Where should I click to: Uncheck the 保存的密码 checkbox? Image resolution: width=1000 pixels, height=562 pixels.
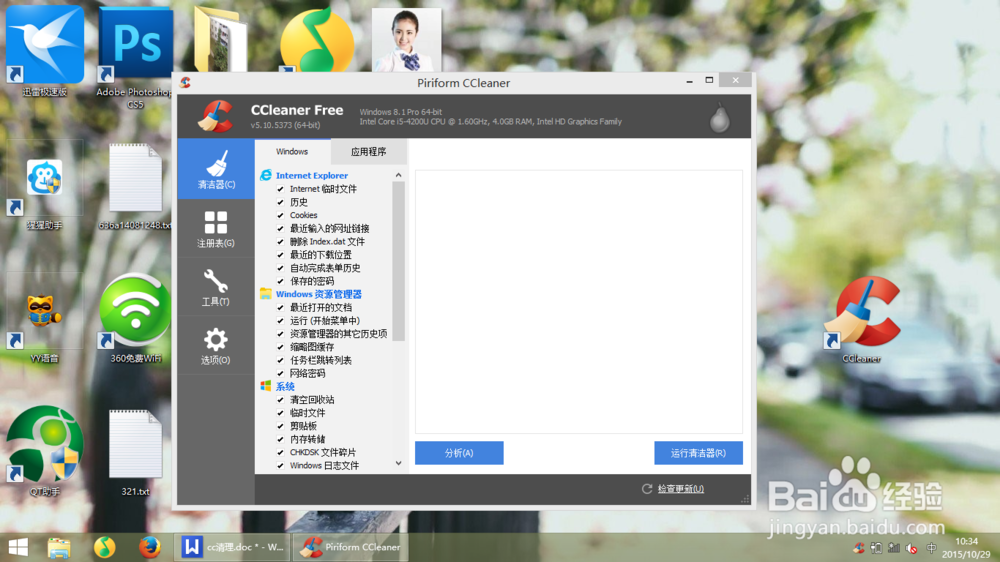pos(281,281)
